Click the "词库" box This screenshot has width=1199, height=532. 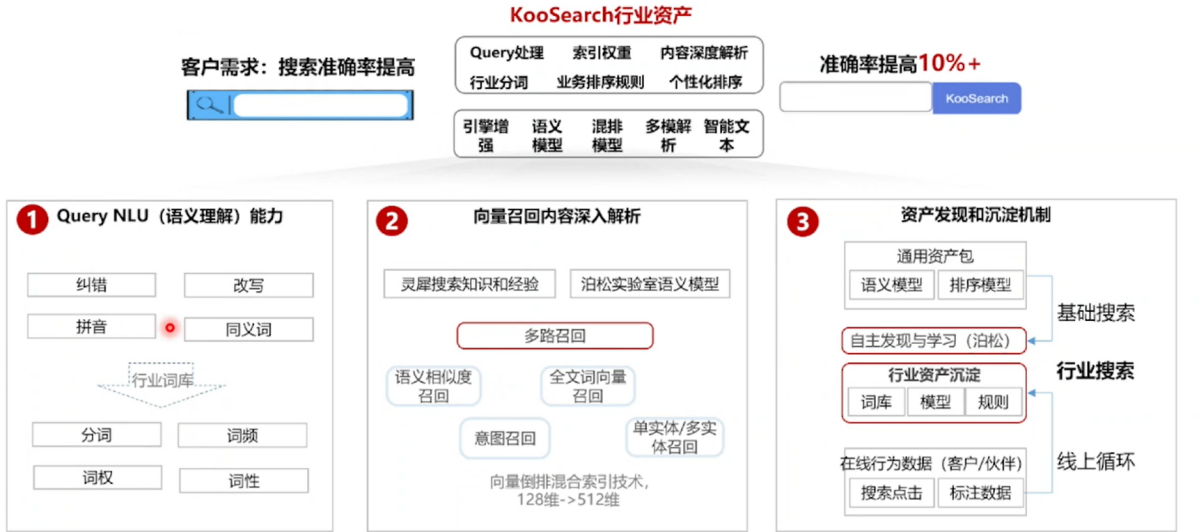tap(876, 402)
